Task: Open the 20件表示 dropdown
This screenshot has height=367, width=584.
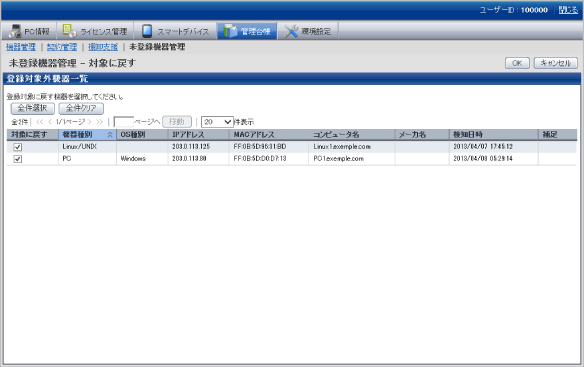Action: tap(218, 122)
